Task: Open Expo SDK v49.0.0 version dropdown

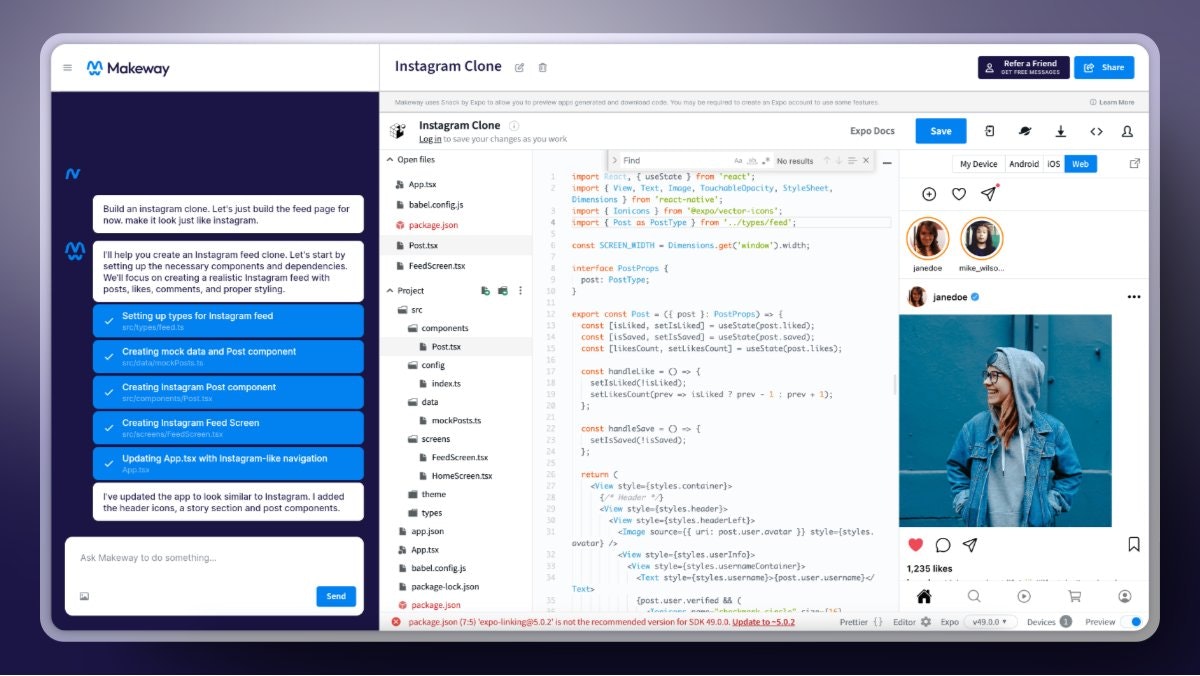Action: point(990,622)
